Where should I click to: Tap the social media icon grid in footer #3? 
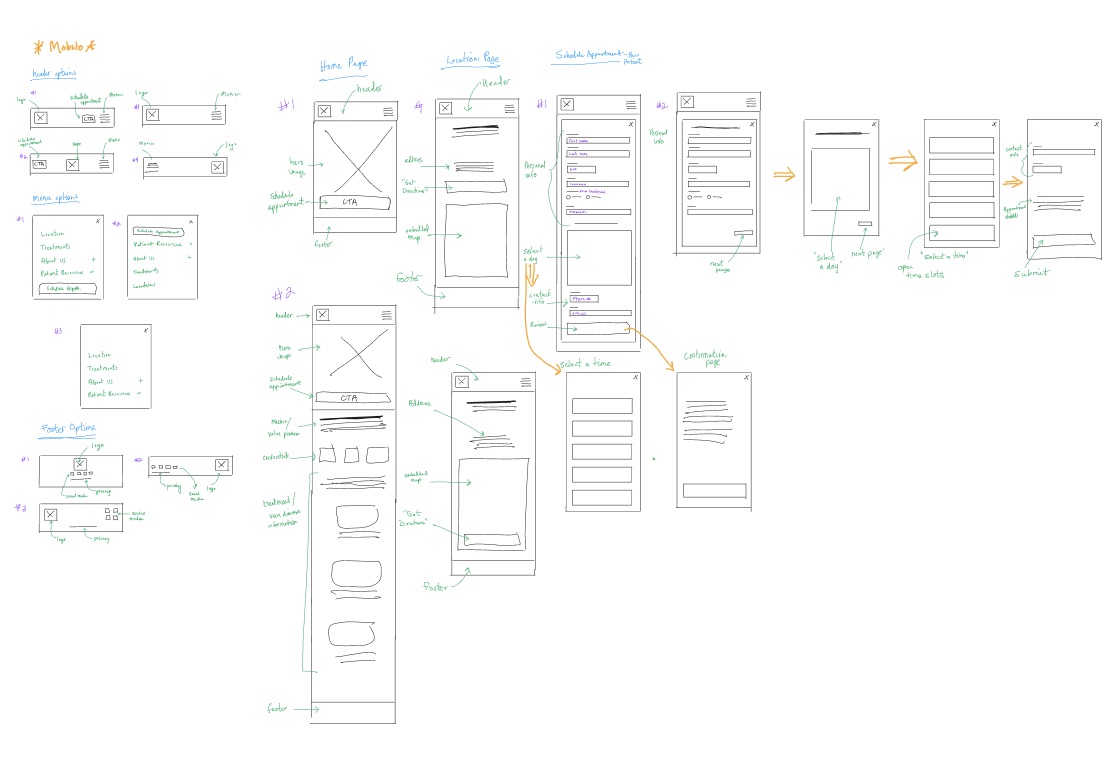pos(111,513)
